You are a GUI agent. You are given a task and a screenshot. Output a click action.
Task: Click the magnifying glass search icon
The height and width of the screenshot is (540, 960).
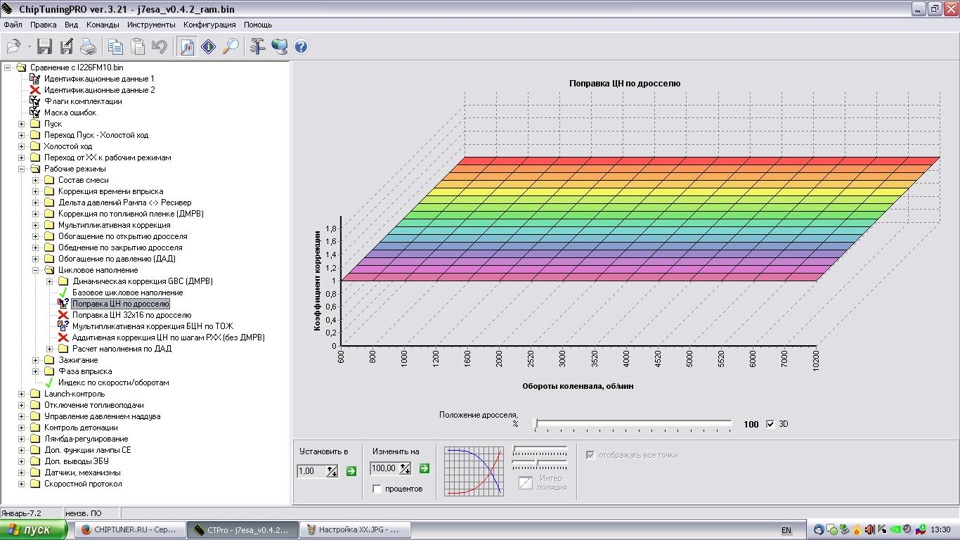(230, 46)
